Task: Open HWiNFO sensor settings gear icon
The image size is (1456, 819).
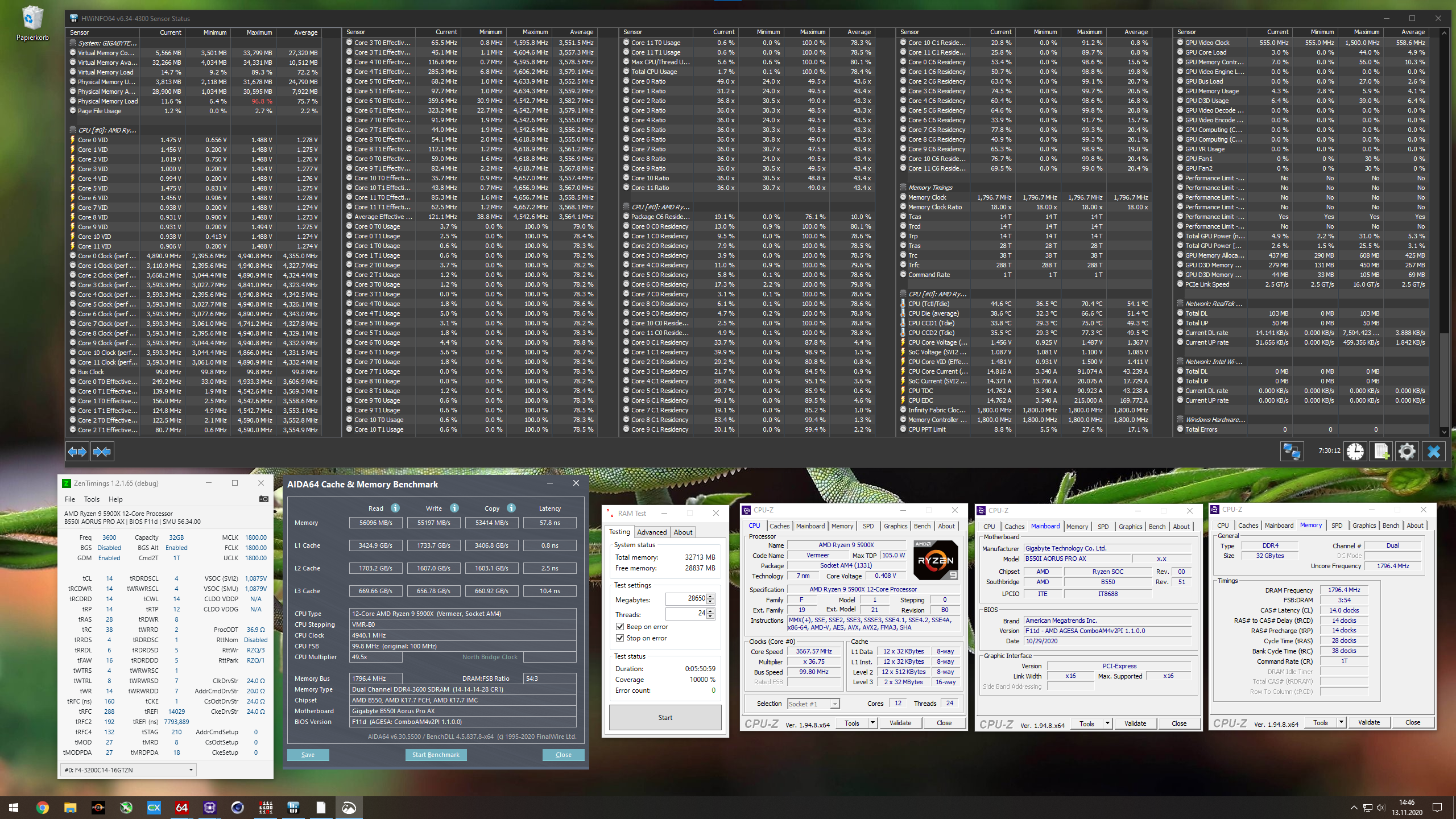Action: (x=1407, y=452)
